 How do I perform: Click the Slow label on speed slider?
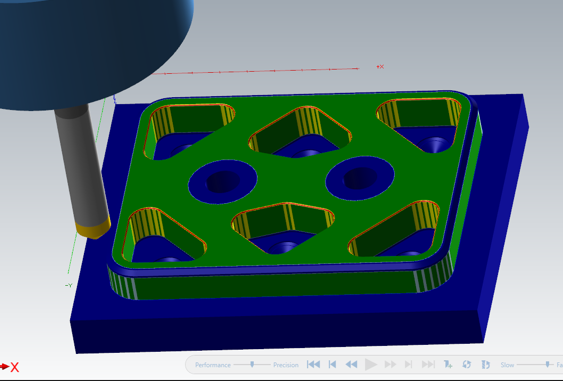point(507,365)
